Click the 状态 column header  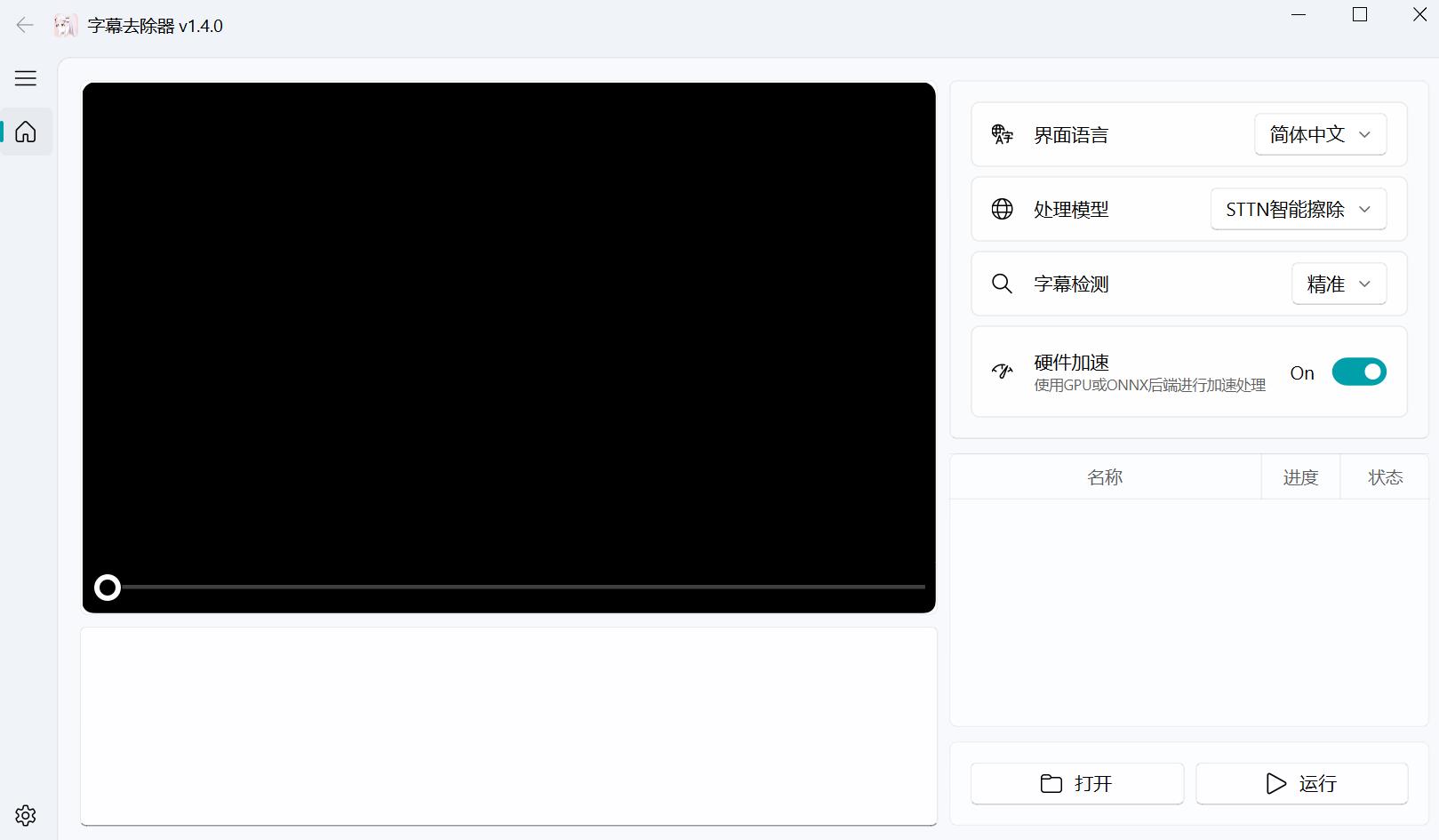point(1385,477)
